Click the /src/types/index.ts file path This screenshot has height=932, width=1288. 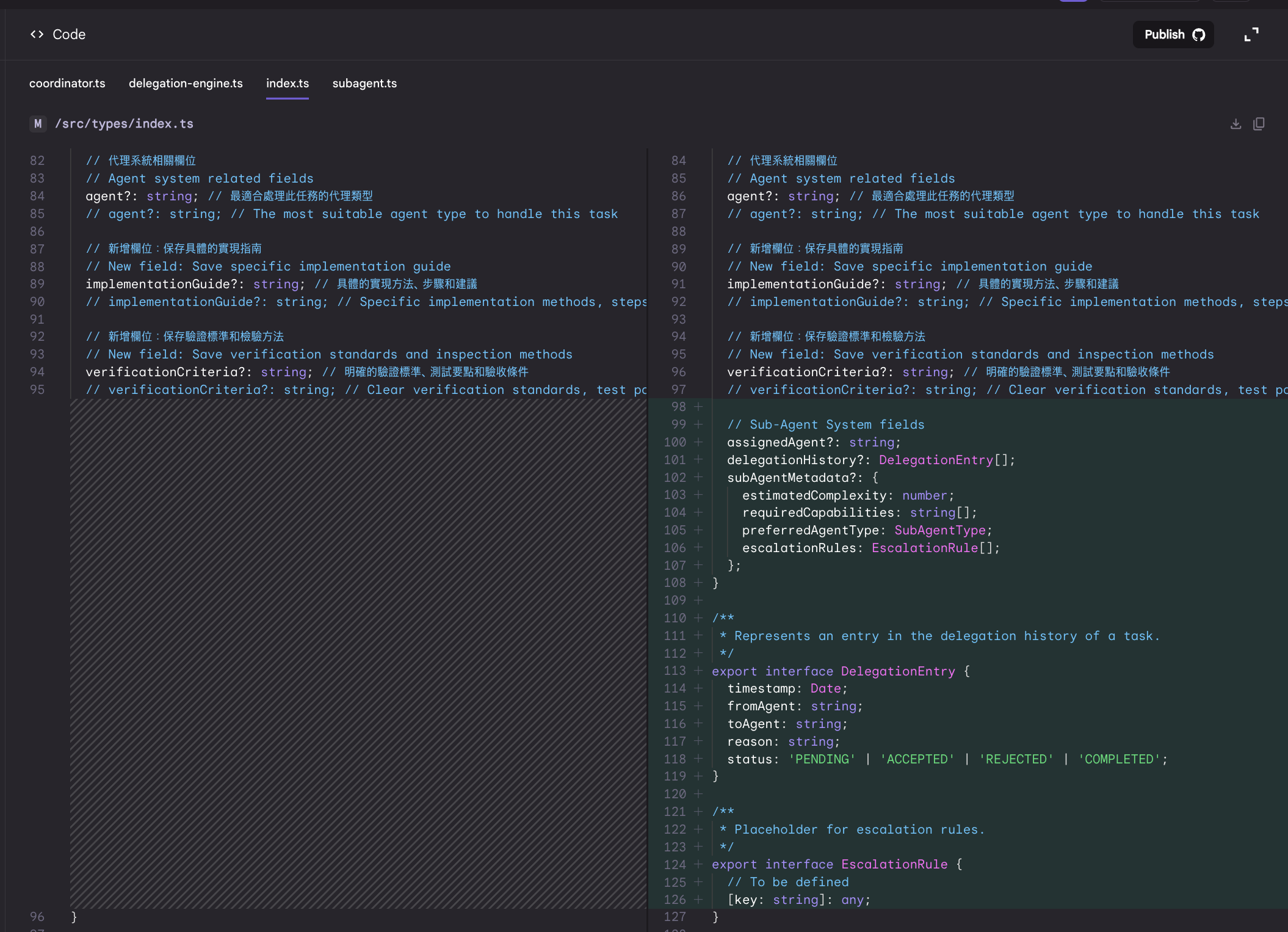(124, 124)
